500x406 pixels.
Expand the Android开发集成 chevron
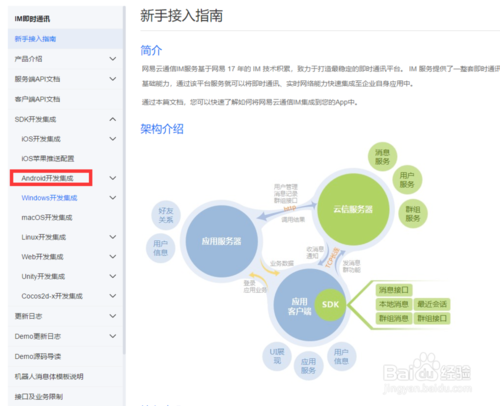113,178
